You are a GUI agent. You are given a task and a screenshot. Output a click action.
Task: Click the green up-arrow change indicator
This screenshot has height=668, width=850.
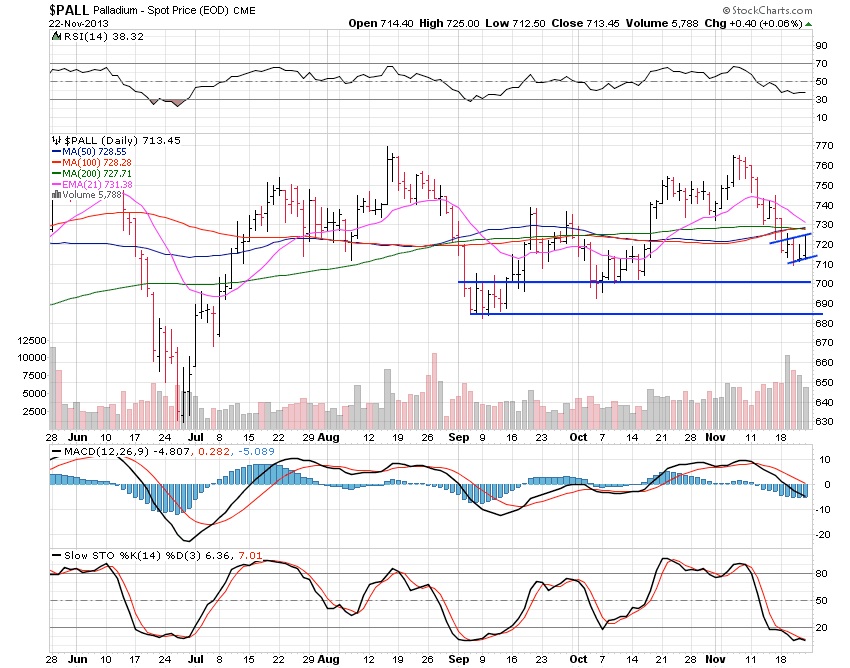(808, 24)
